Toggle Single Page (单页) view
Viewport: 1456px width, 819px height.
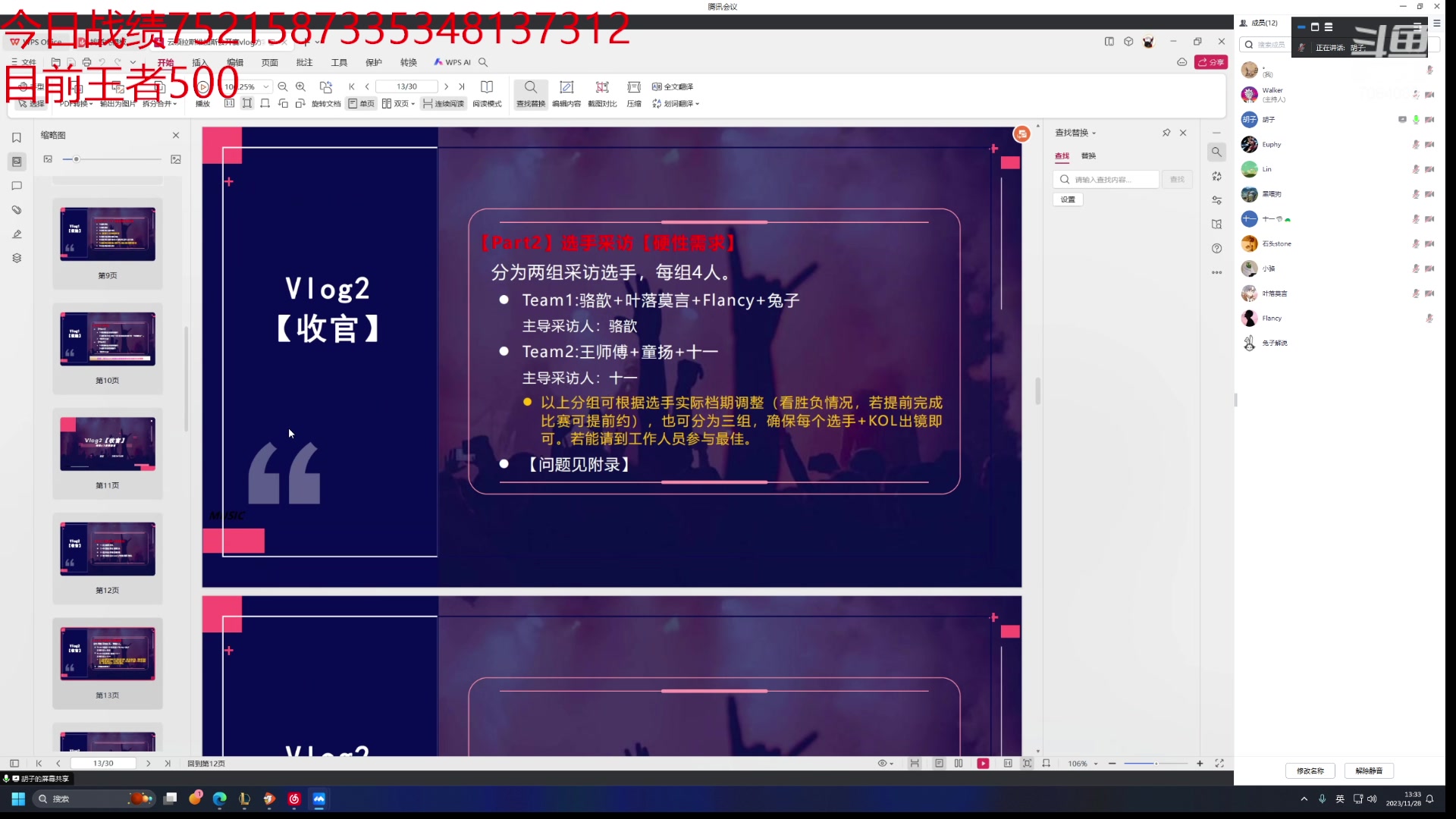pyautogui.click(x=362, y=104)
